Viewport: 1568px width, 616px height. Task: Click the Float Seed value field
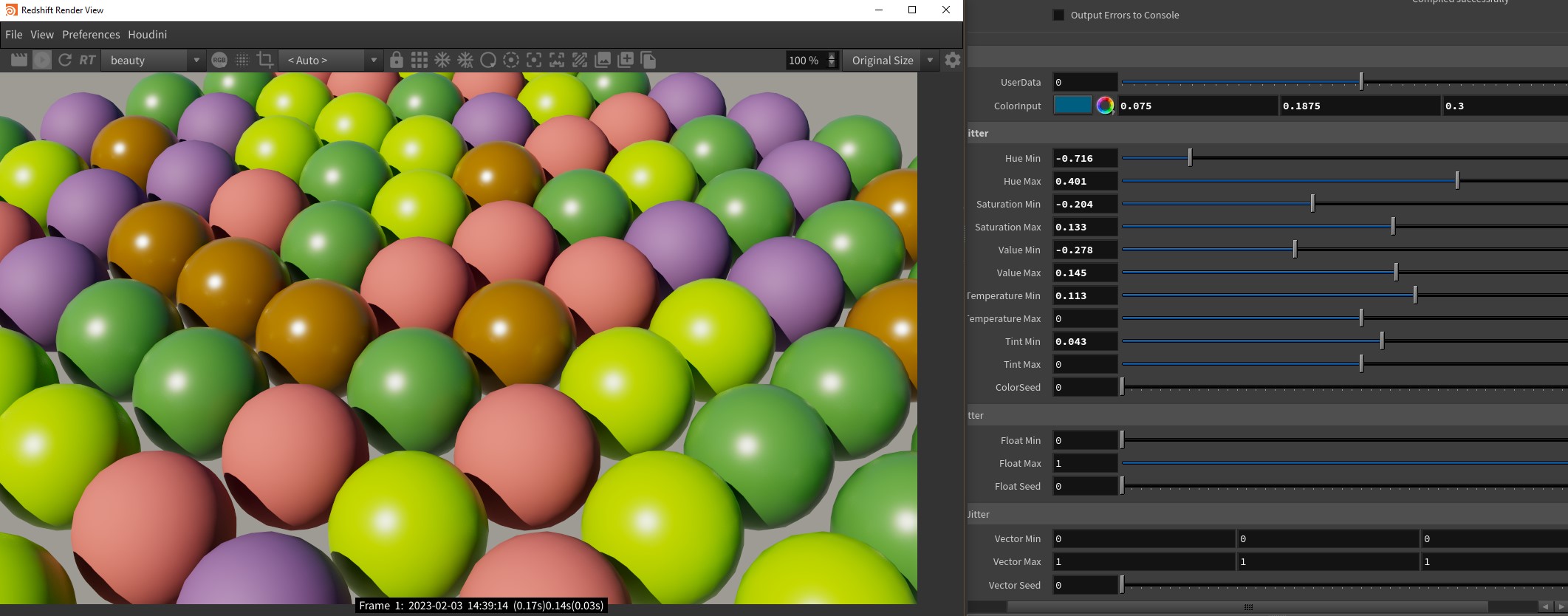(x=1085, y=486)
